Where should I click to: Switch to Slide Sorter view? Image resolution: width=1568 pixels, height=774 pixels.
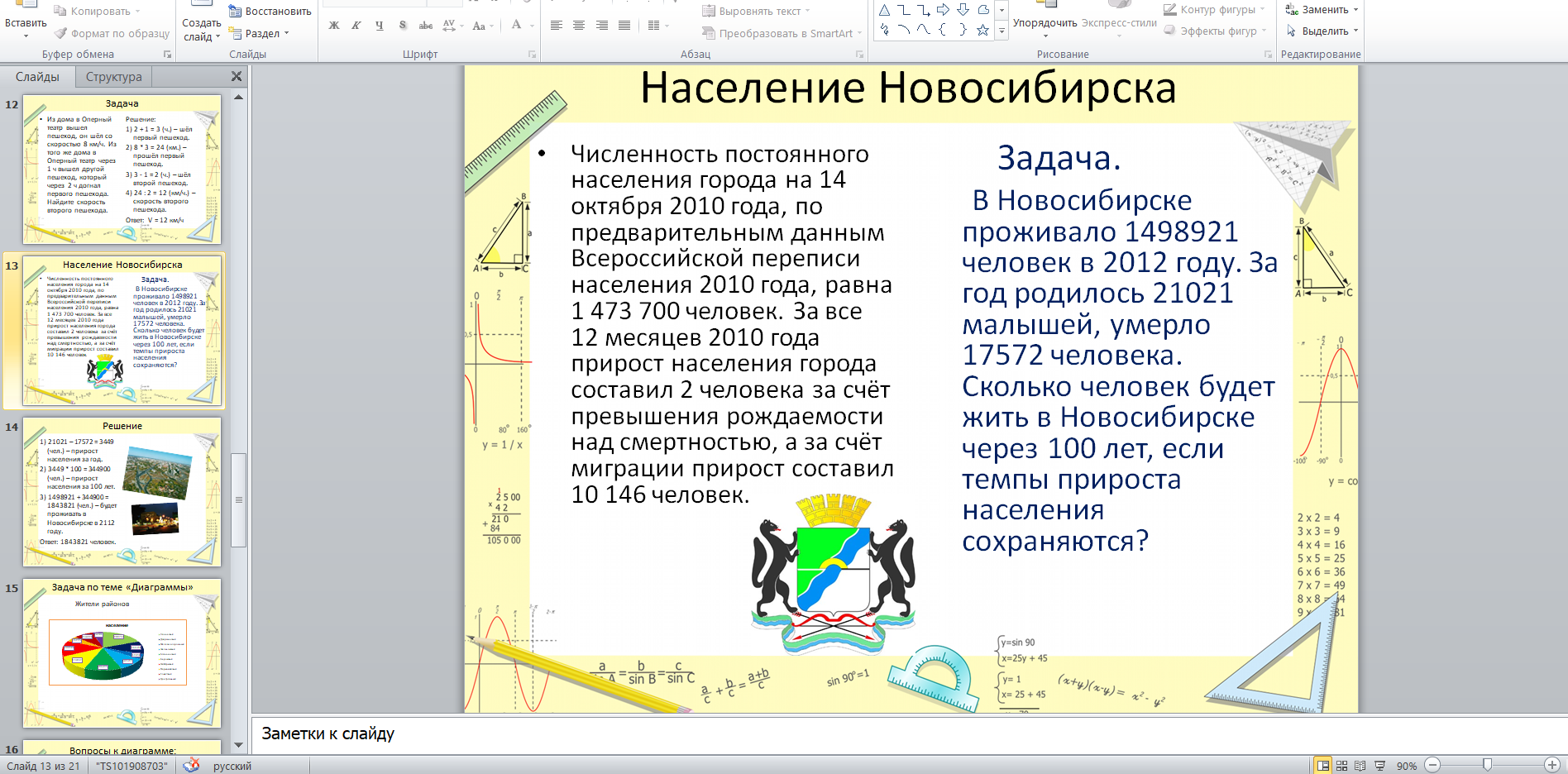coord(1341,766)
